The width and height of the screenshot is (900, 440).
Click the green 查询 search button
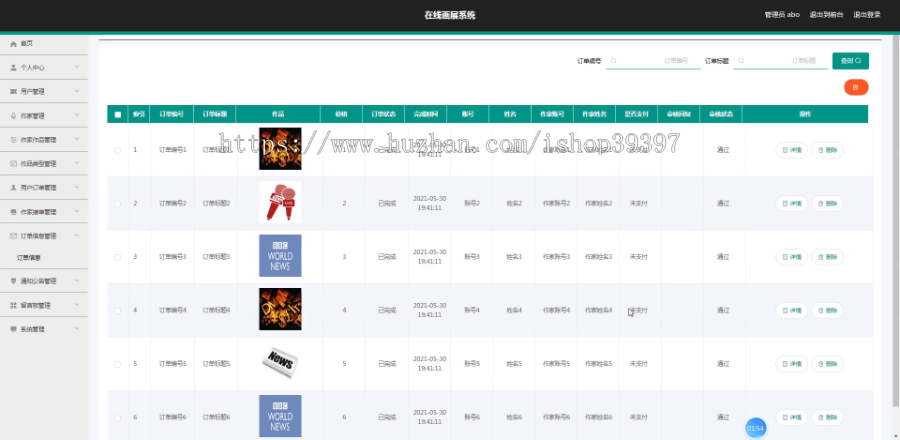[x=850, y=61]
